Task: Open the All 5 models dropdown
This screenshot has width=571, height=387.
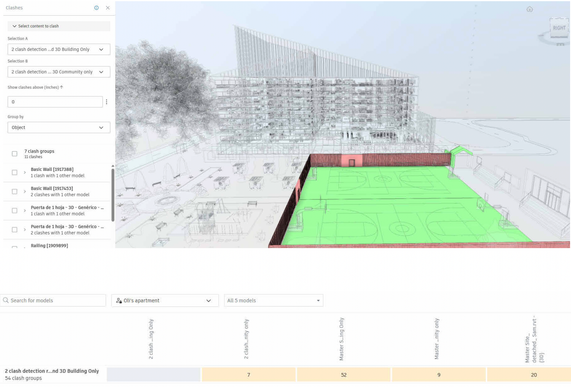Action: click(273, 300)
